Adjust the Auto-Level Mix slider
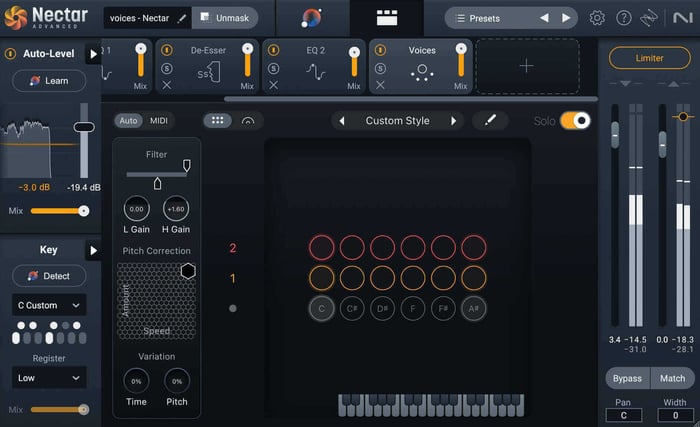700x427 pixels. (x=59, y=211)
